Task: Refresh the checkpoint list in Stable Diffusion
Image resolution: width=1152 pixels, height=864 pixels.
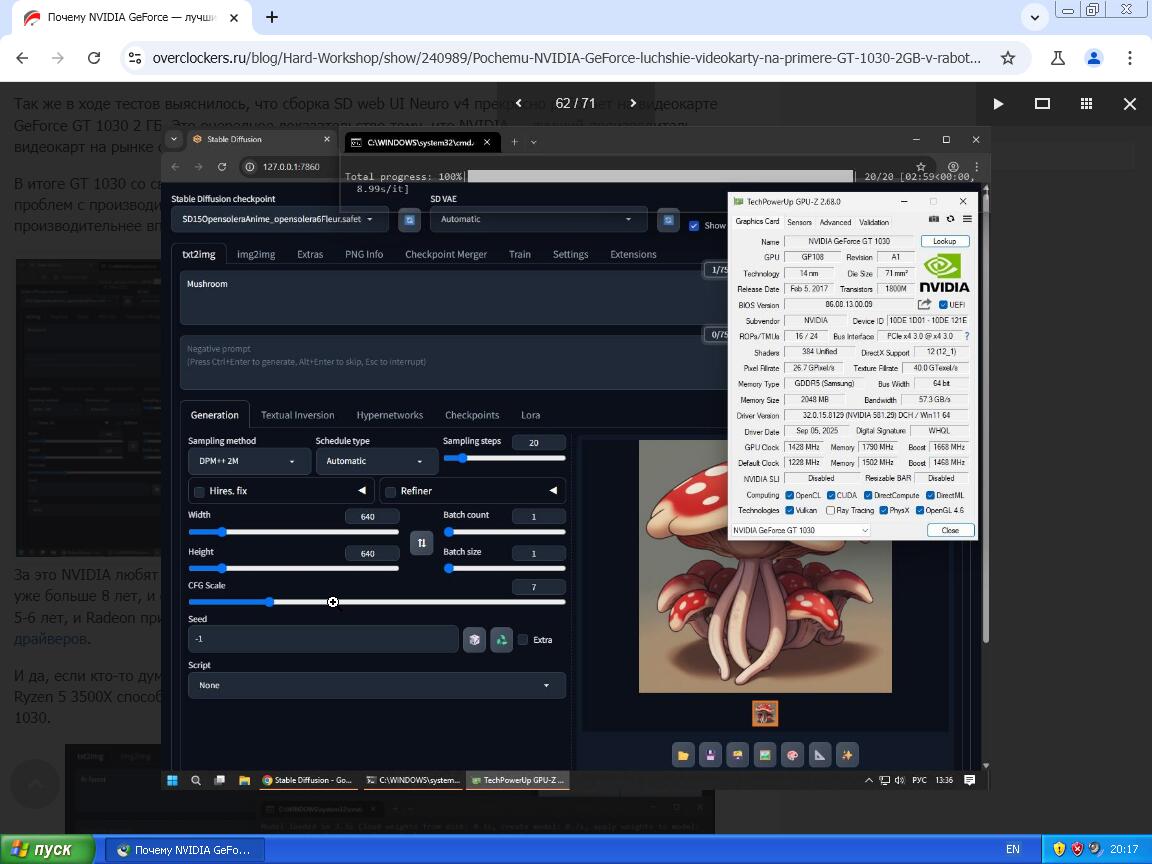Action: point(409,220)
